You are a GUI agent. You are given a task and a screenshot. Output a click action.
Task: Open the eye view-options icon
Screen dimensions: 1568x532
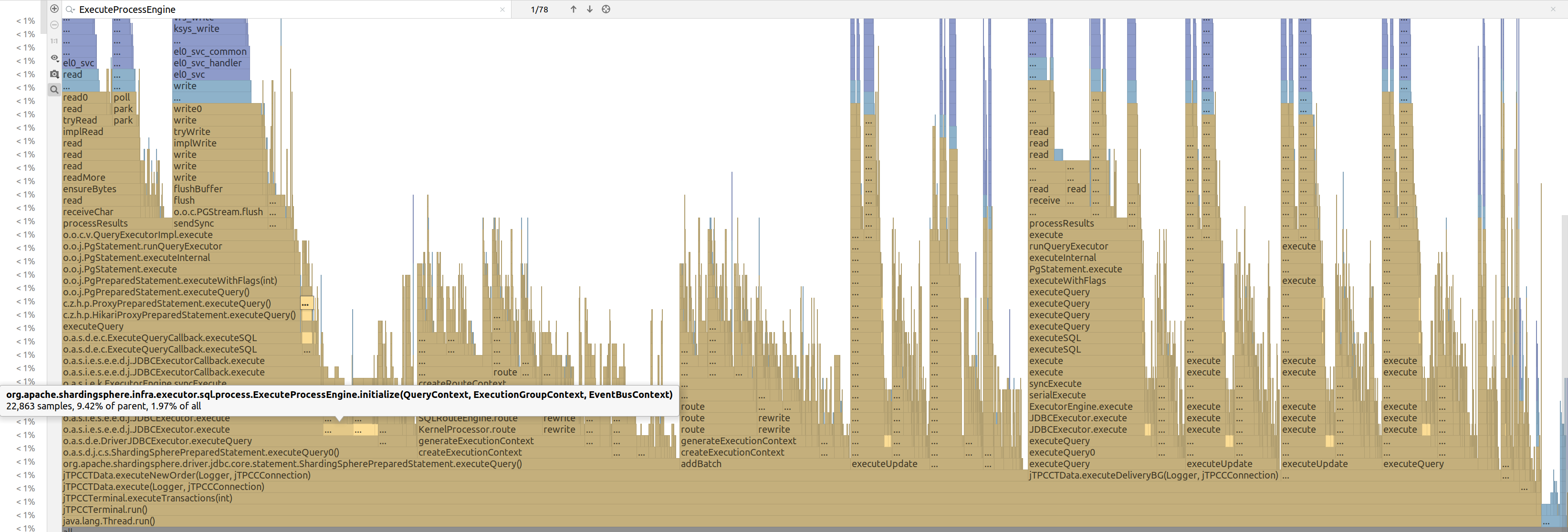[x=54, y=58]
